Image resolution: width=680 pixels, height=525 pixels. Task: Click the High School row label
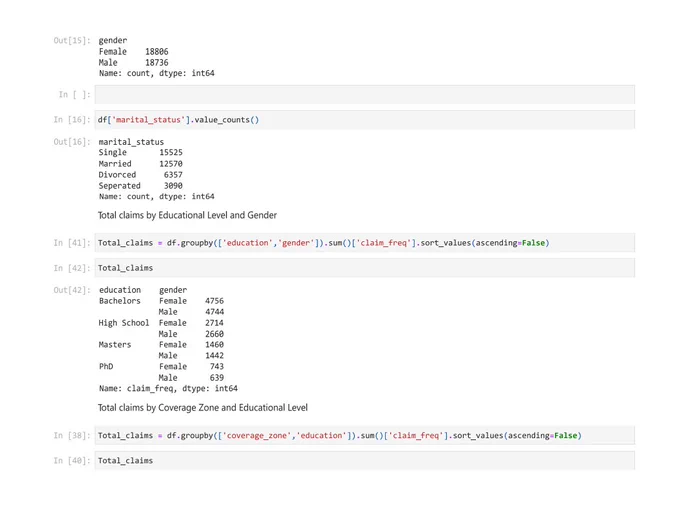124,323
